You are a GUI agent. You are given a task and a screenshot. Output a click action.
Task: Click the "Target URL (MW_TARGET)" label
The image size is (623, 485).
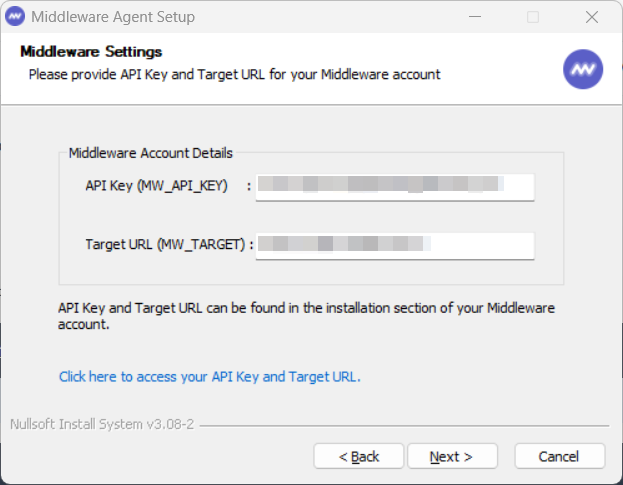point(165,244)
